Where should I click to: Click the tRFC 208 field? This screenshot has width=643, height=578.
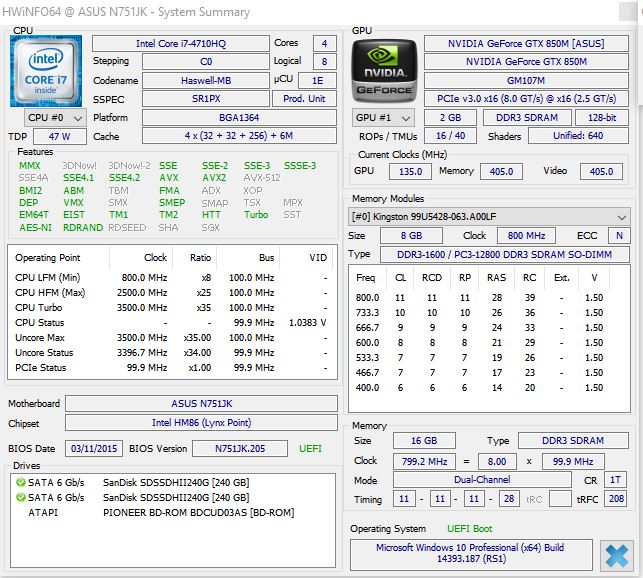(x=616, y=499)
